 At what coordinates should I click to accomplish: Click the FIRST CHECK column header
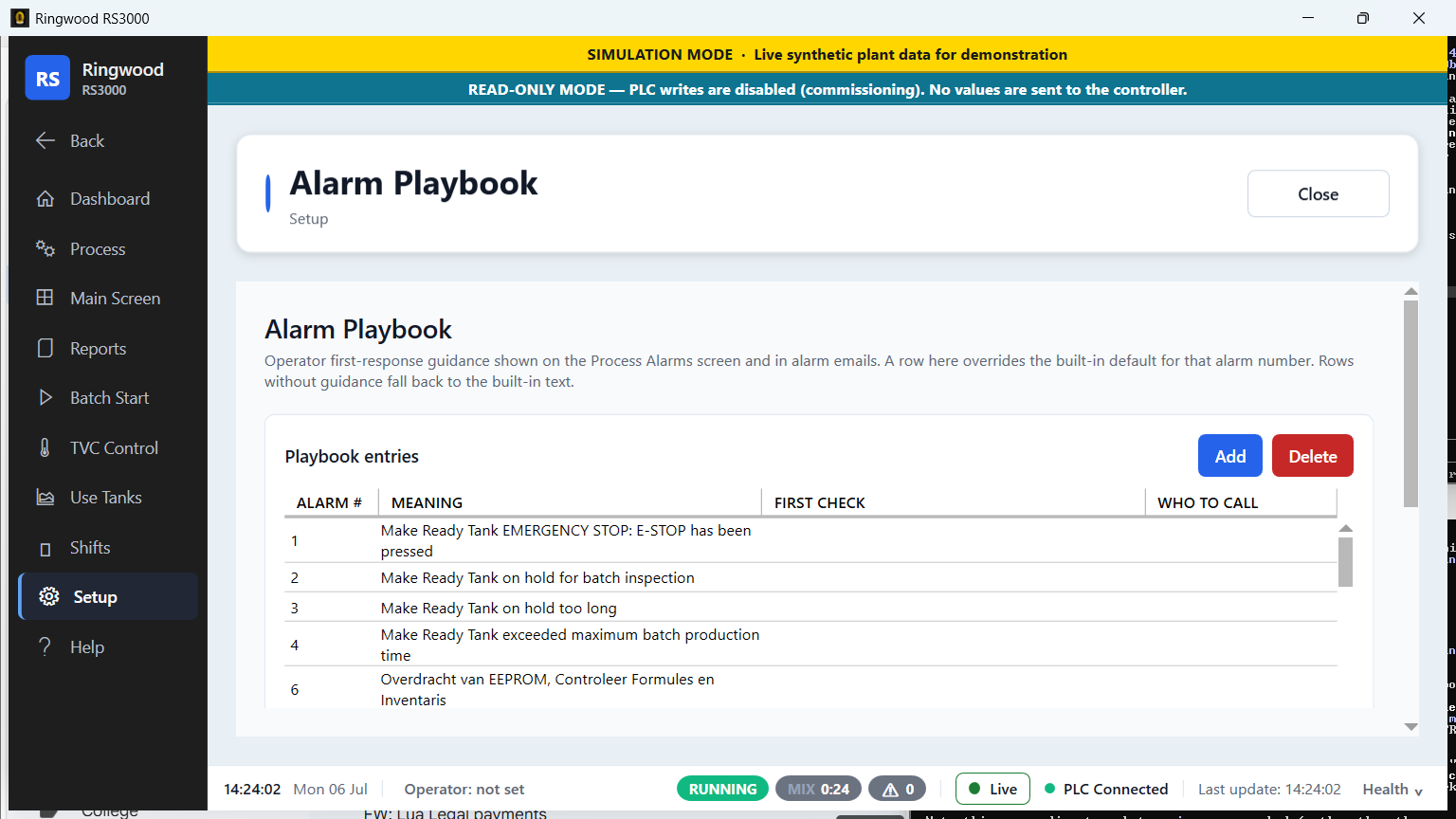[x=954, y=502]
